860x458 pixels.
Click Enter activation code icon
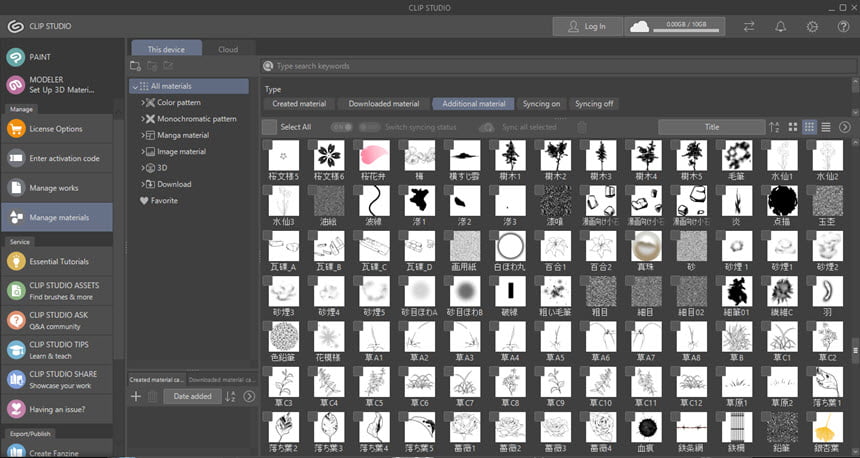16,159
